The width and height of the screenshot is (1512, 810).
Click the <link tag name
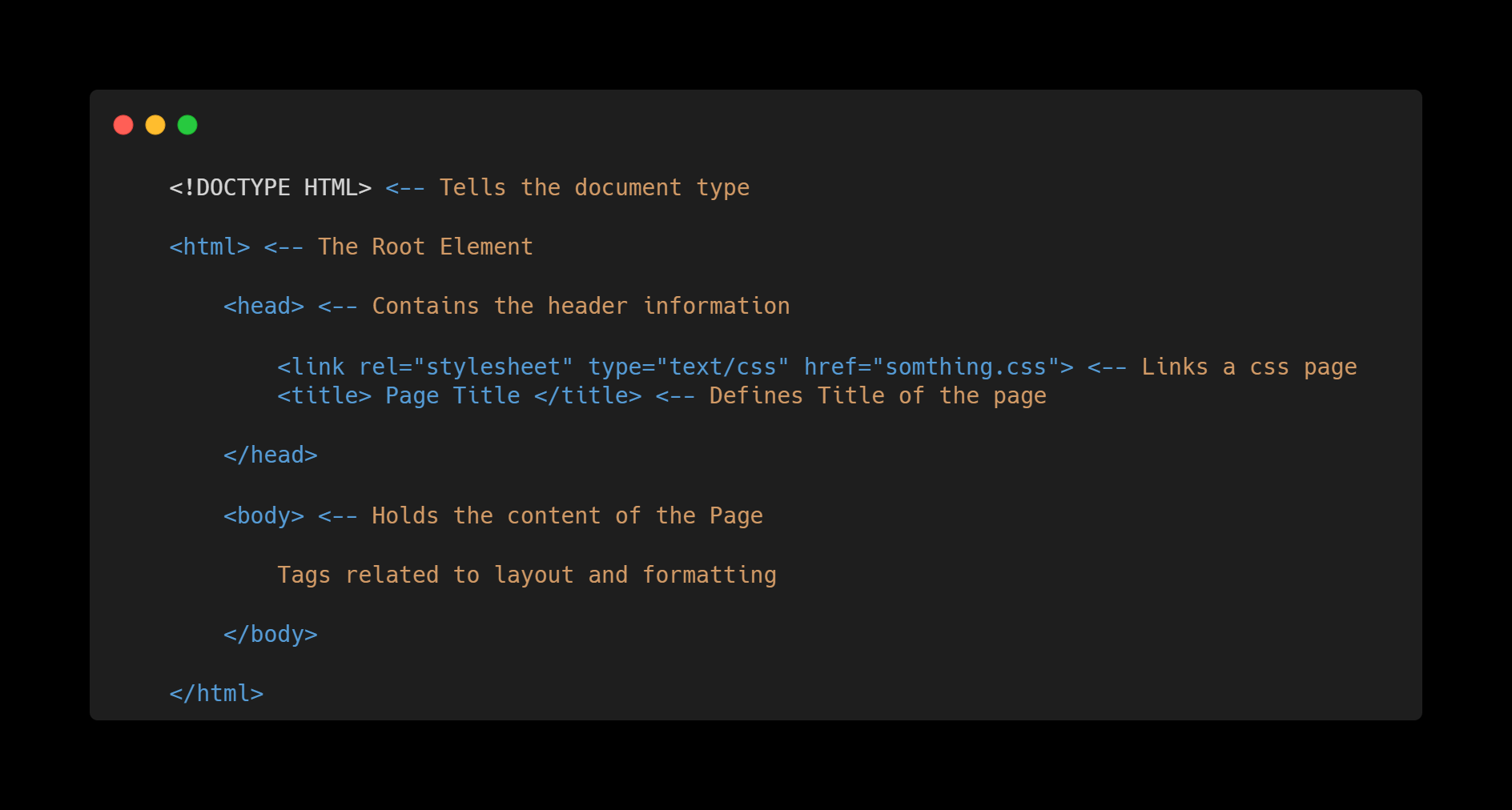311,367
